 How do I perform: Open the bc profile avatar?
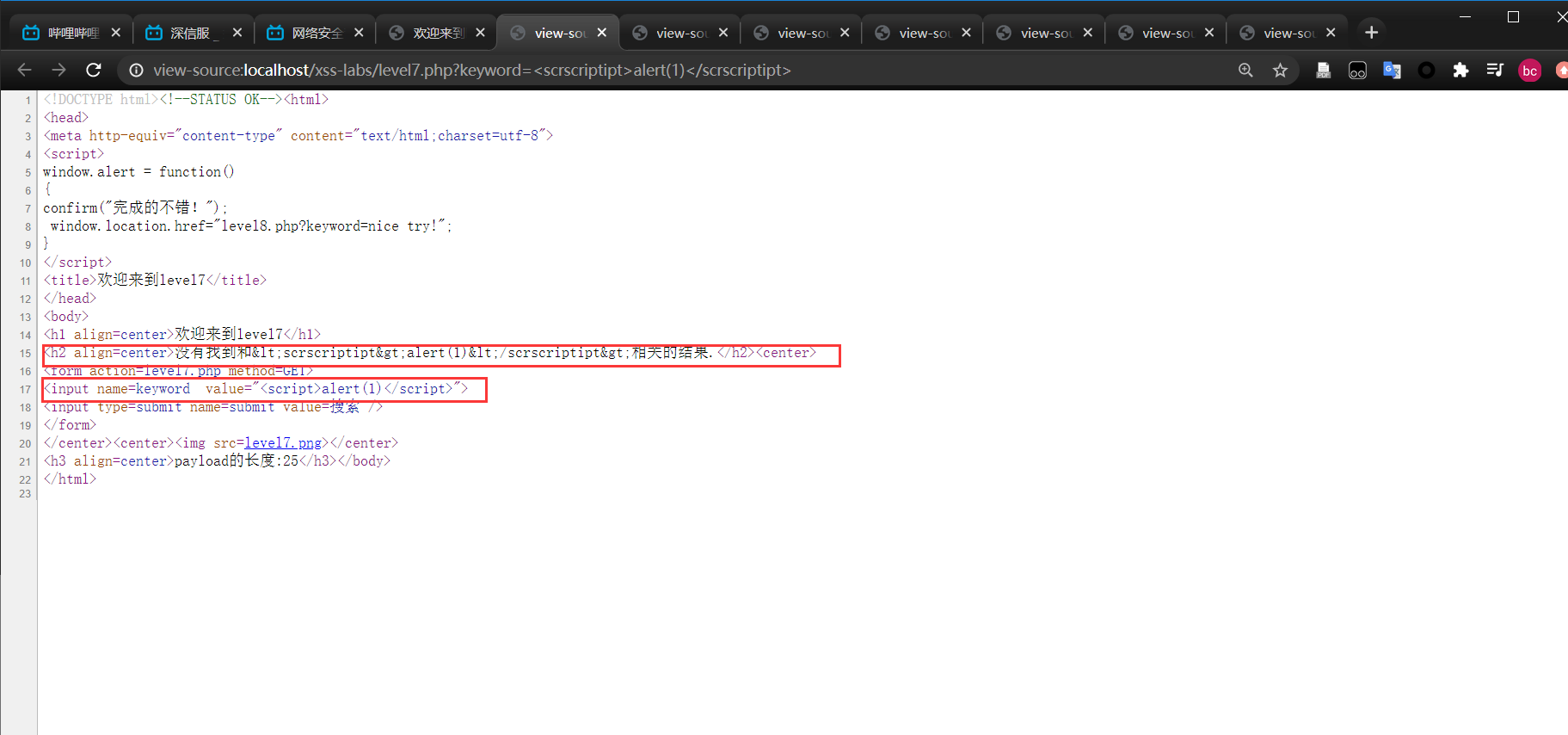pos(1529,71)
